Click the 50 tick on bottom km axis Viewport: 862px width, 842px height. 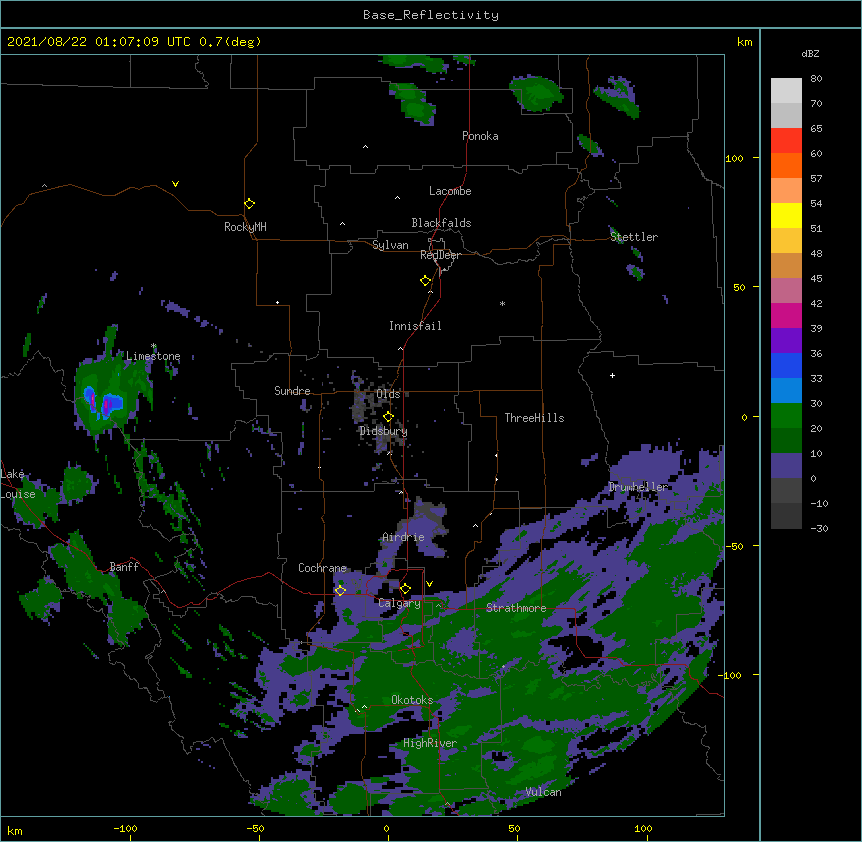(x=514, y=829)
